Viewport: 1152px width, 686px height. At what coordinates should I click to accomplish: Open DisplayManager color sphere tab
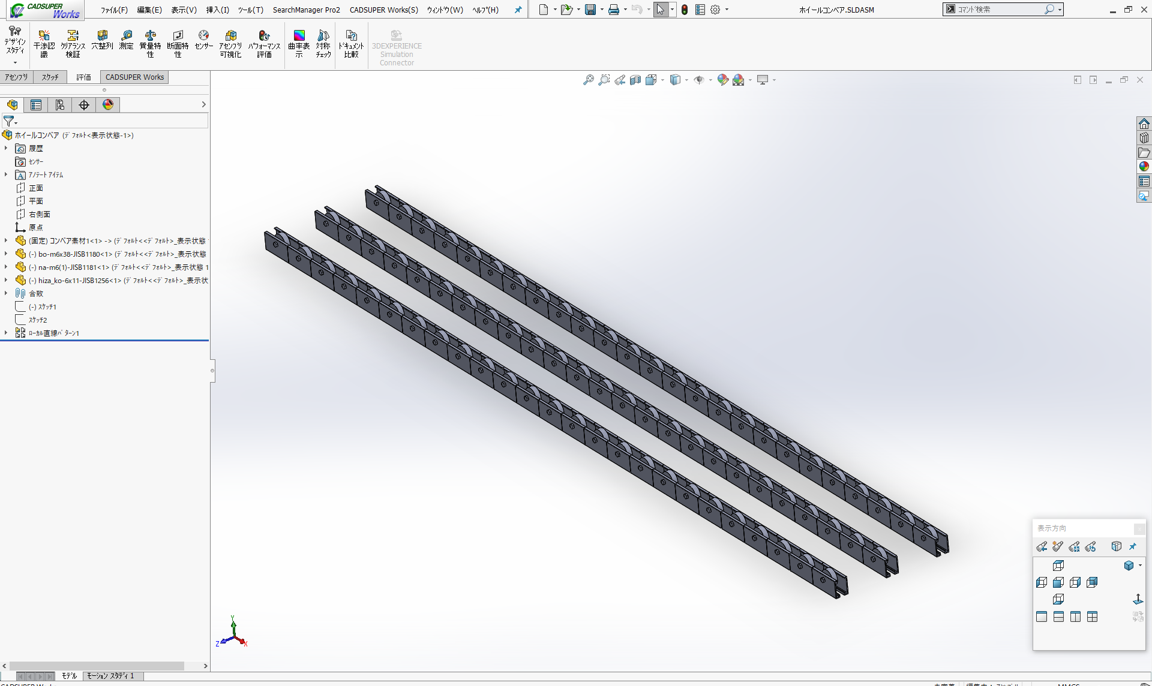[108, 105]
